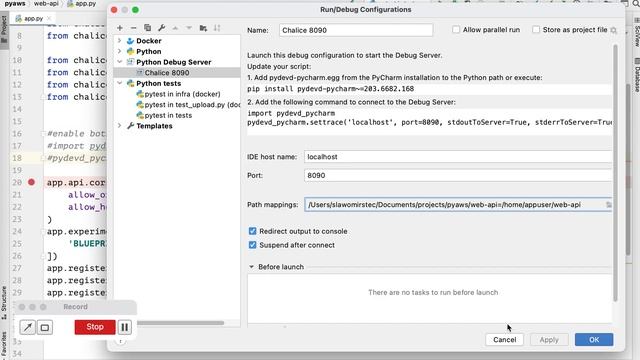Select Chalice 8090 configuration

coord(177,73)
